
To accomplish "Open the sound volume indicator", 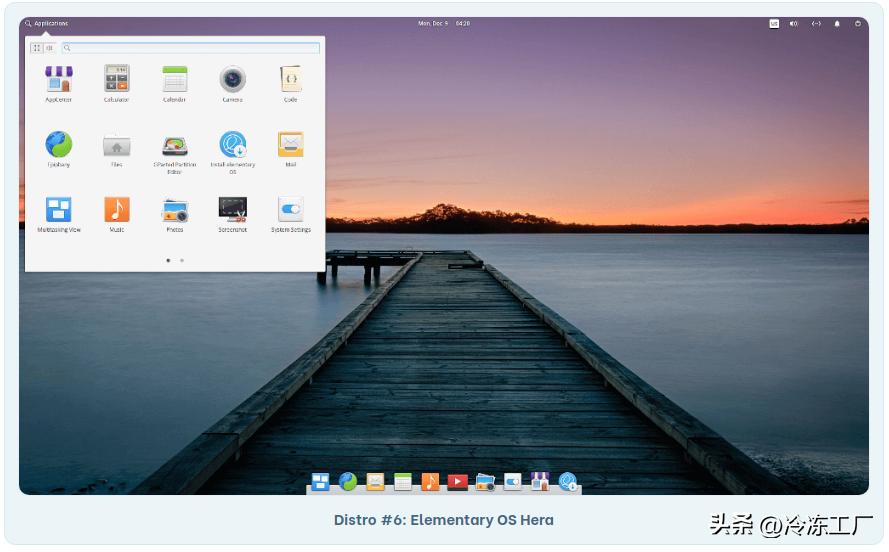I will coord(794,23).
